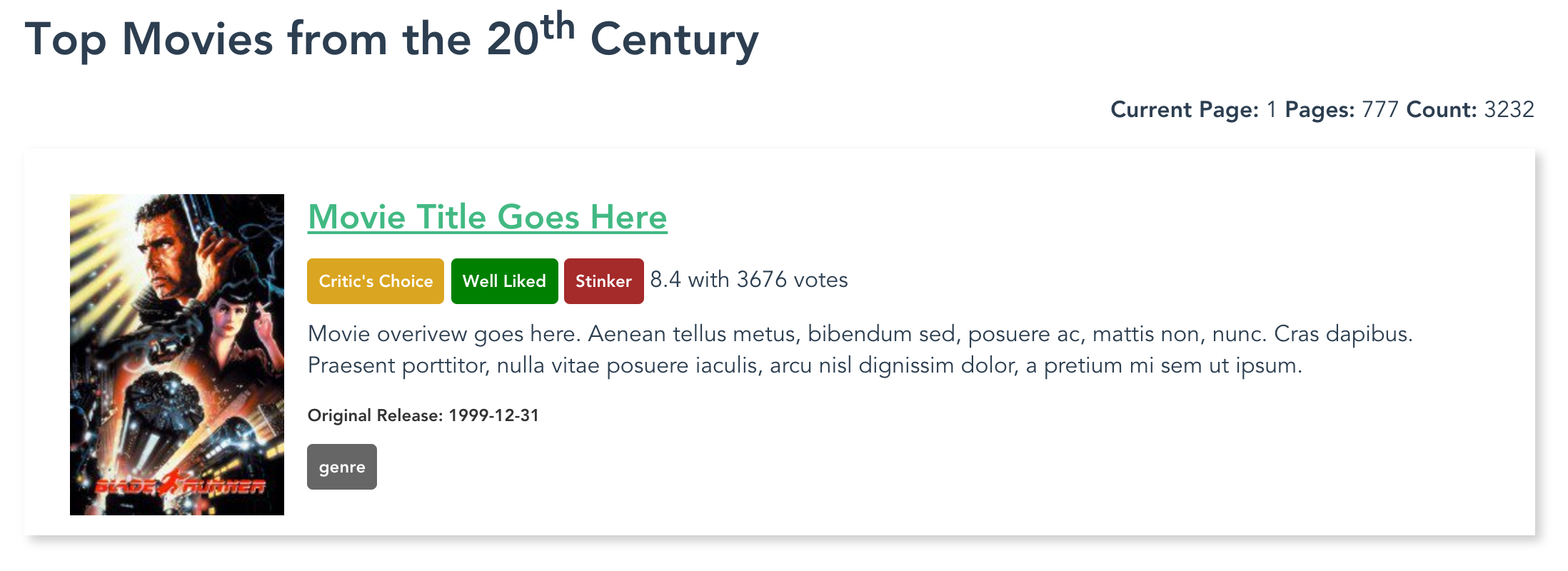Click the 8.4 with 3676 votes rating
Image resolution: width=1568 pixels, height=571 pixels.
pos(749,280)
